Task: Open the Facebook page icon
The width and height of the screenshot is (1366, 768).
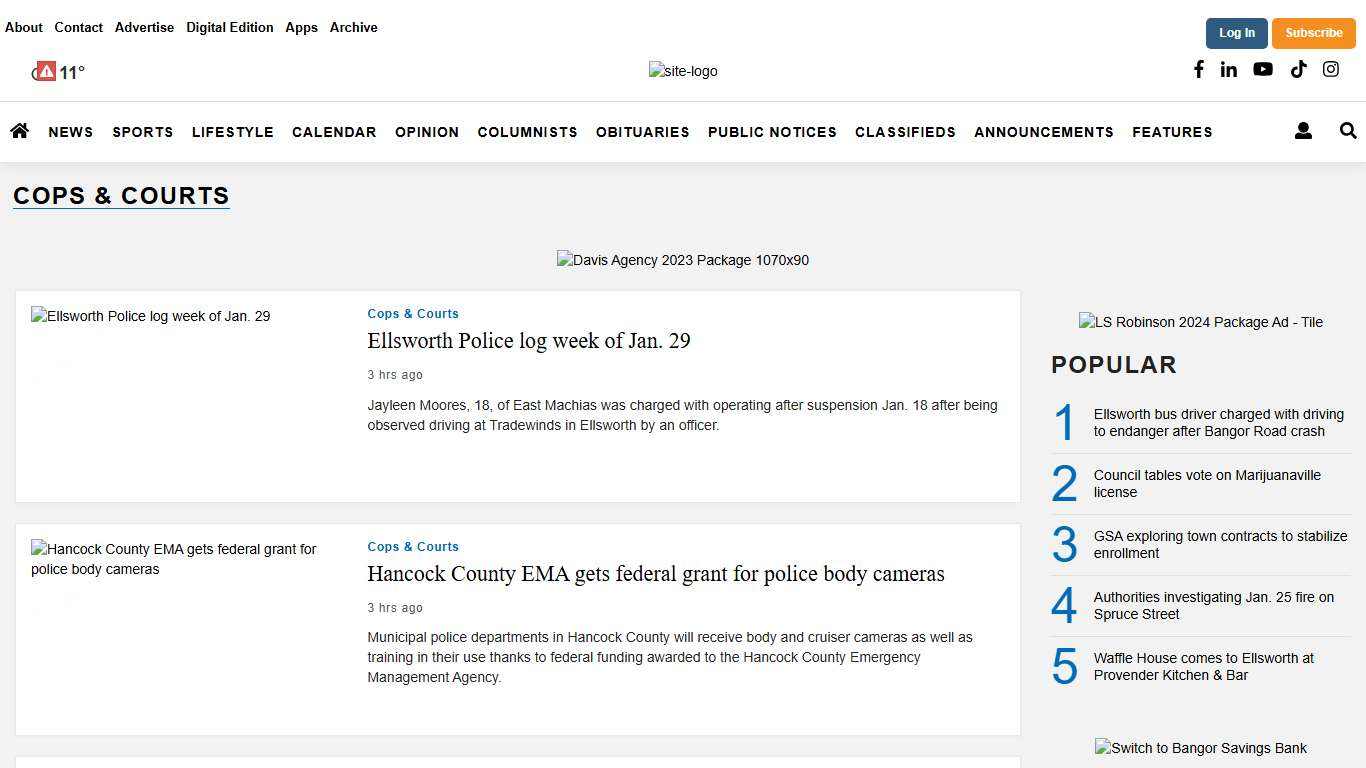Action: (x=1198, y=69)
